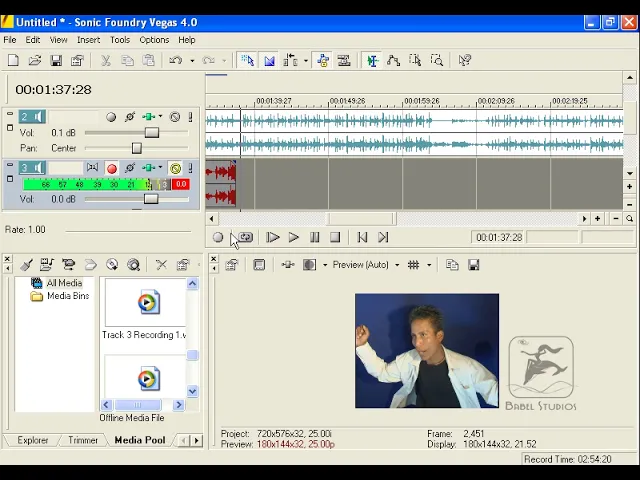The height and width of the screenshot is (480, 640).
Task: Open the Options menu
Action: [154, 40]
